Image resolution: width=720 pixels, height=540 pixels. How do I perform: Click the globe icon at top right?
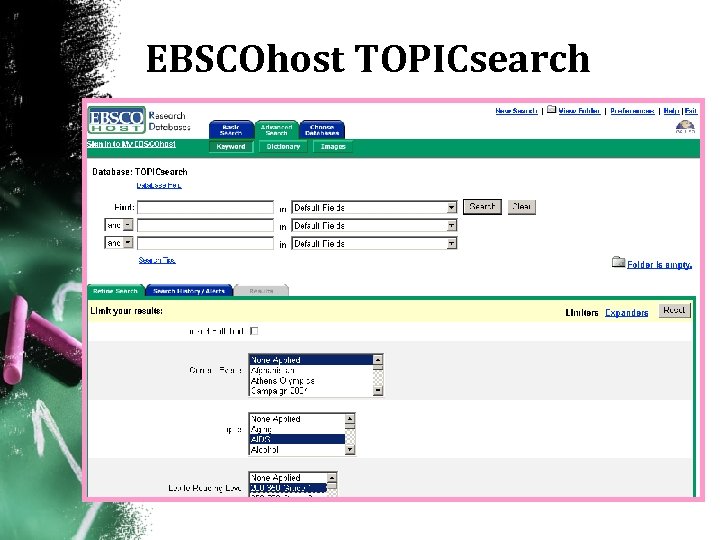coord(685,126)
